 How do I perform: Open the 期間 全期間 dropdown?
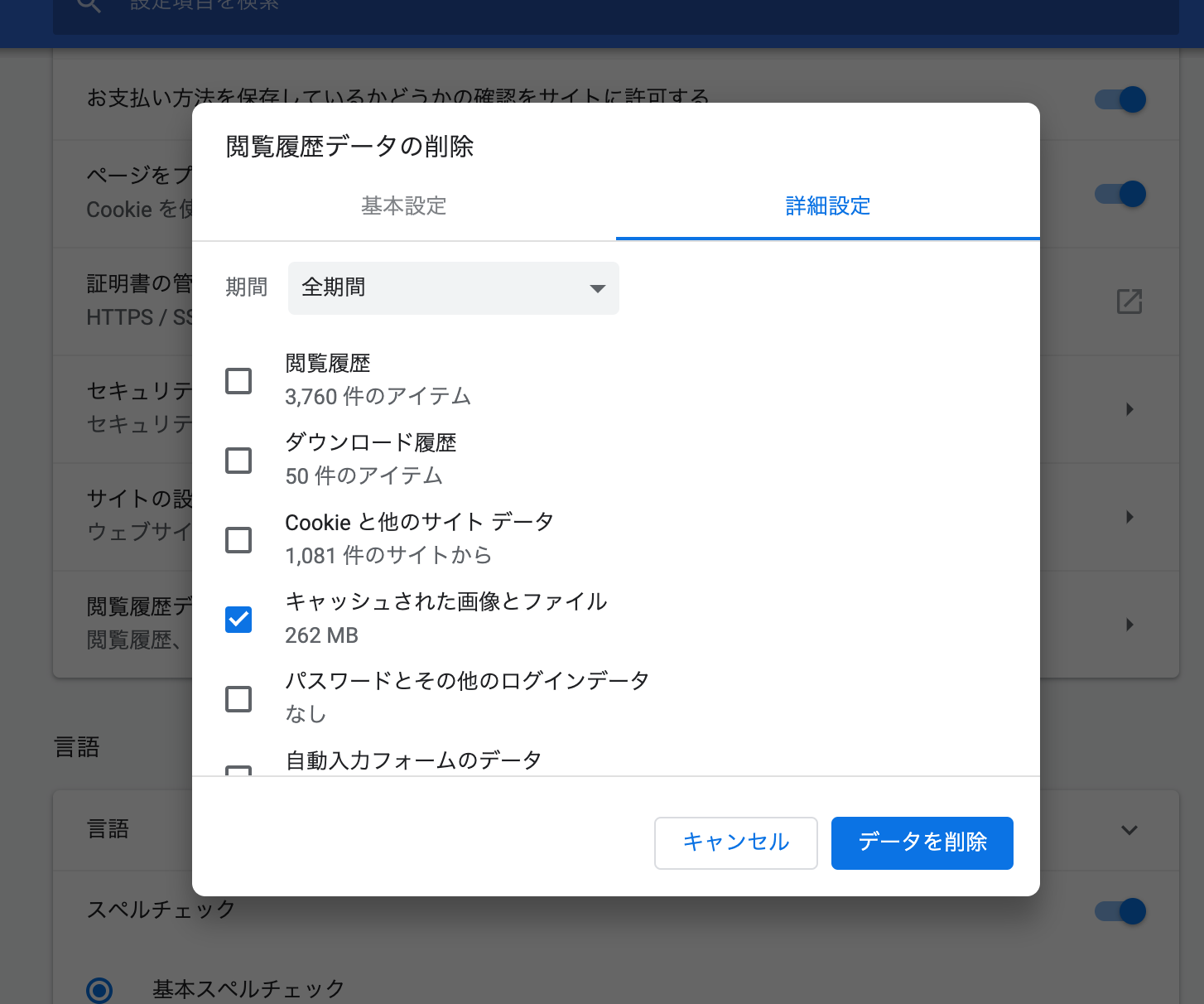pyautogui.click(x=453, y=287)
